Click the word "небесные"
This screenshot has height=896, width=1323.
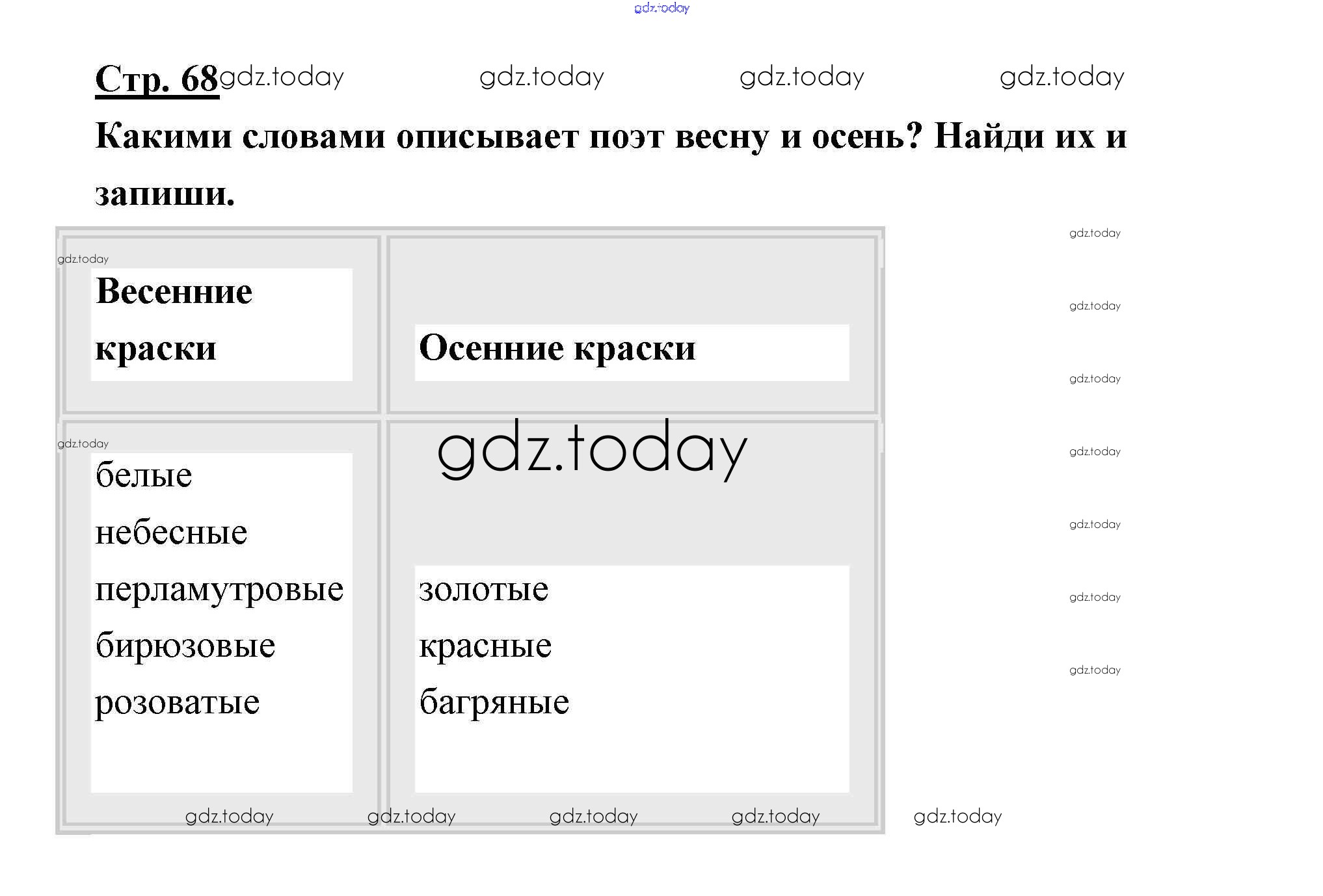pyautogui.click(x=171, y=533)
